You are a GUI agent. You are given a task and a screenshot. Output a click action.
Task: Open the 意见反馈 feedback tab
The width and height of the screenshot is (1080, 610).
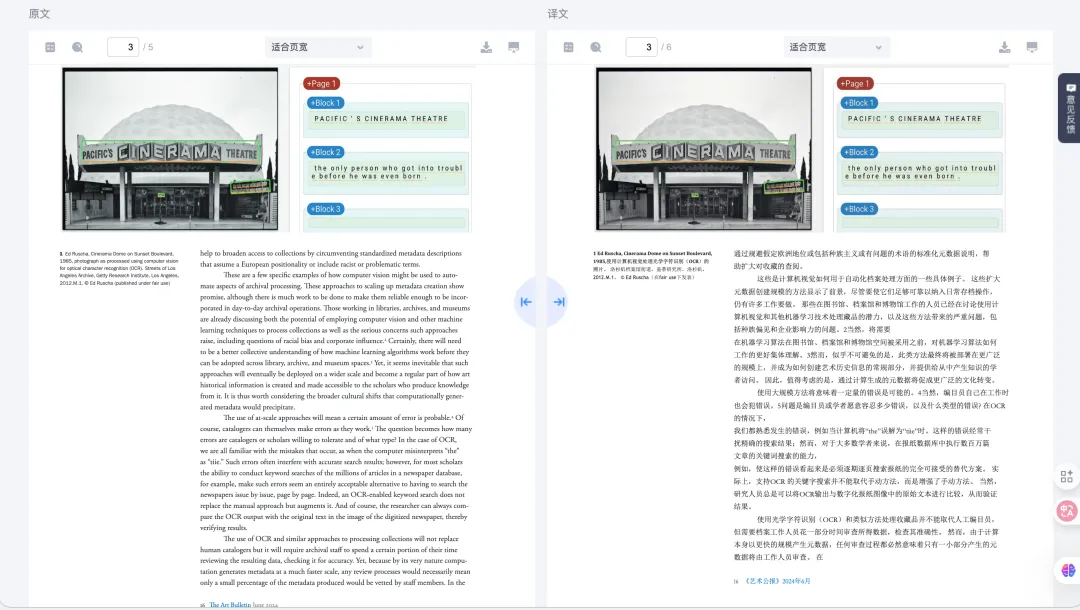[x=1070, y=108]
